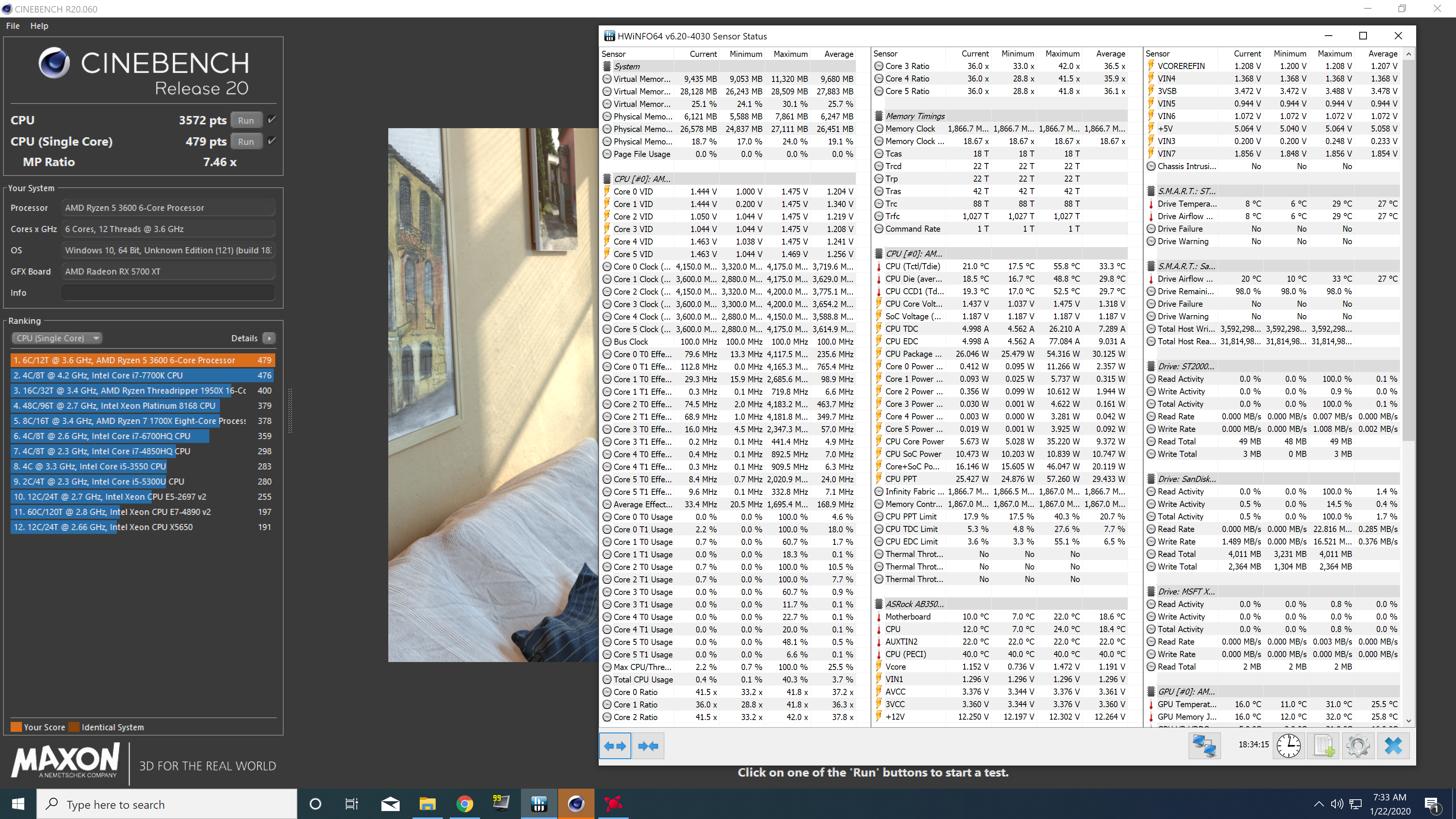Open HWiNFO remote network monitoring icon

click(x=1204, y=746)
